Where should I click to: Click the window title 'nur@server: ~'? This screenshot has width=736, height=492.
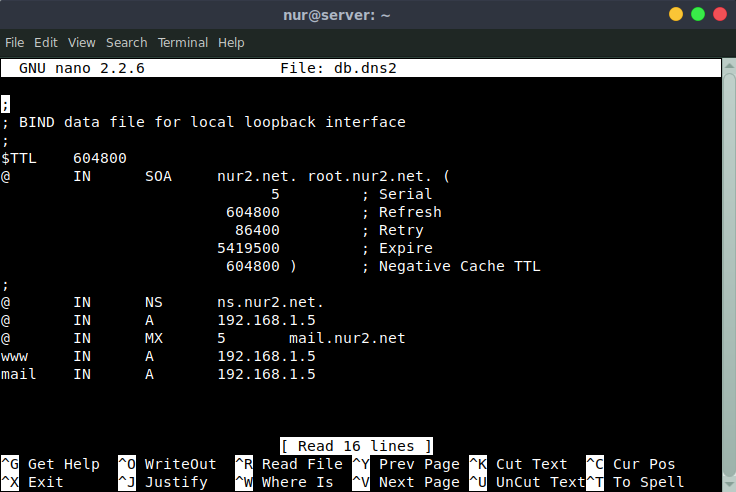337,15
